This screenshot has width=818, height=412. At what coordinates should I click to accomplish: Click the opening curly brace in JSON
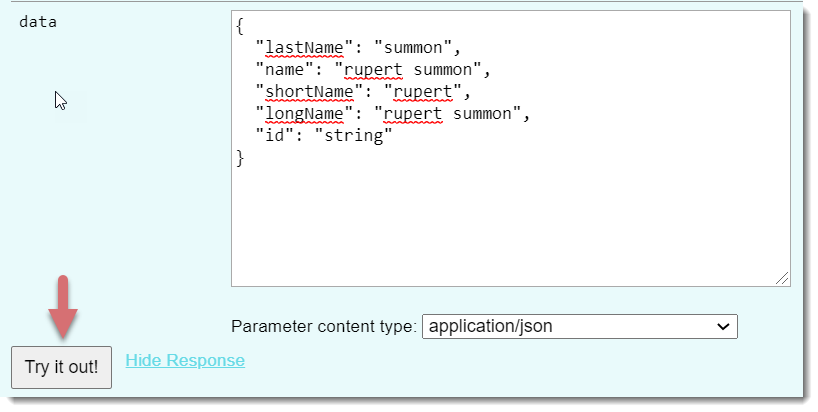[x=241, y=26]
